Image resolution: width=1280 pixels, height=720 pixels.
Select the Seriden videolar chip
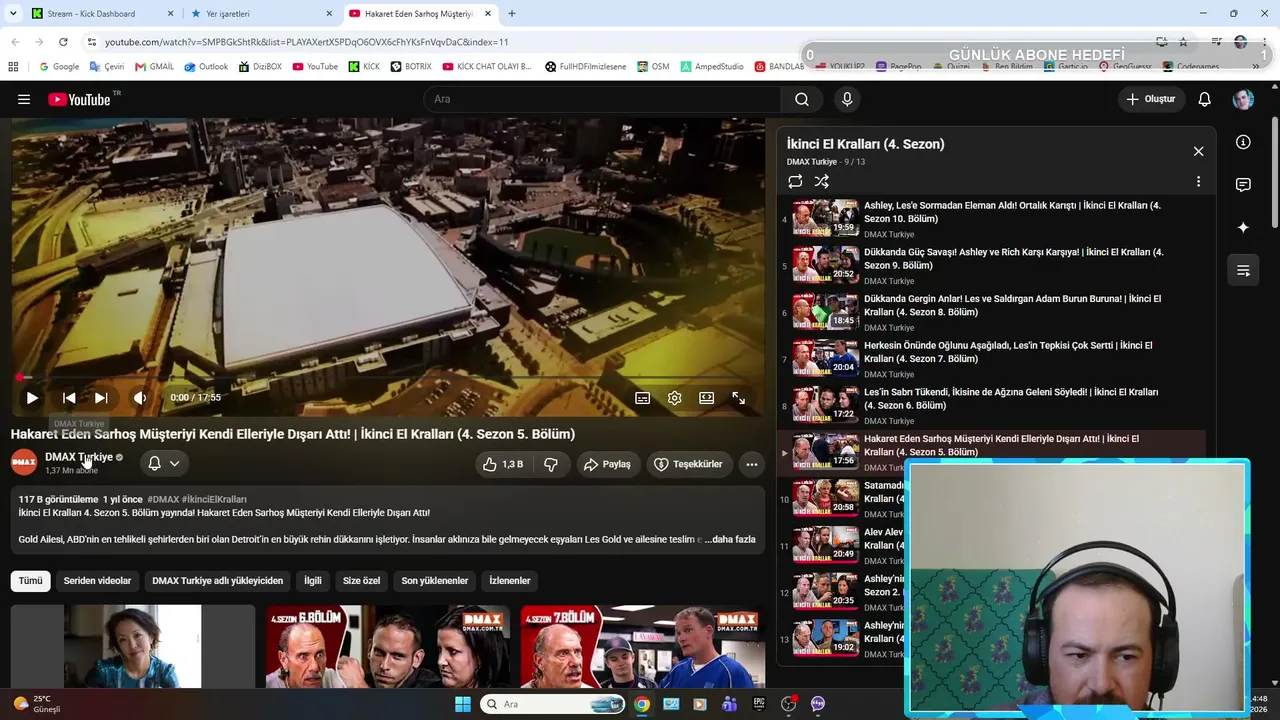pos(97,581)
